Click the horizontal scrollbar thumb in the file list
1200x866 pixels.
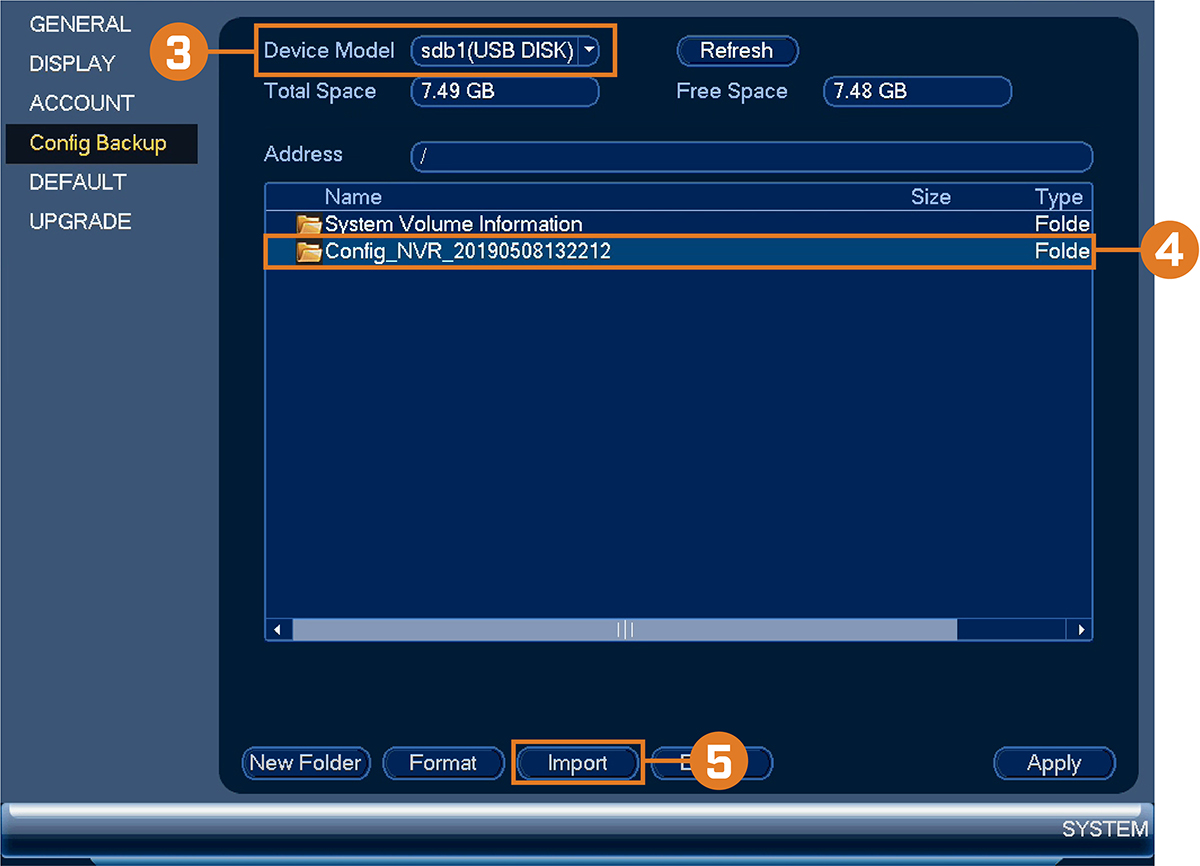(625, 630)
